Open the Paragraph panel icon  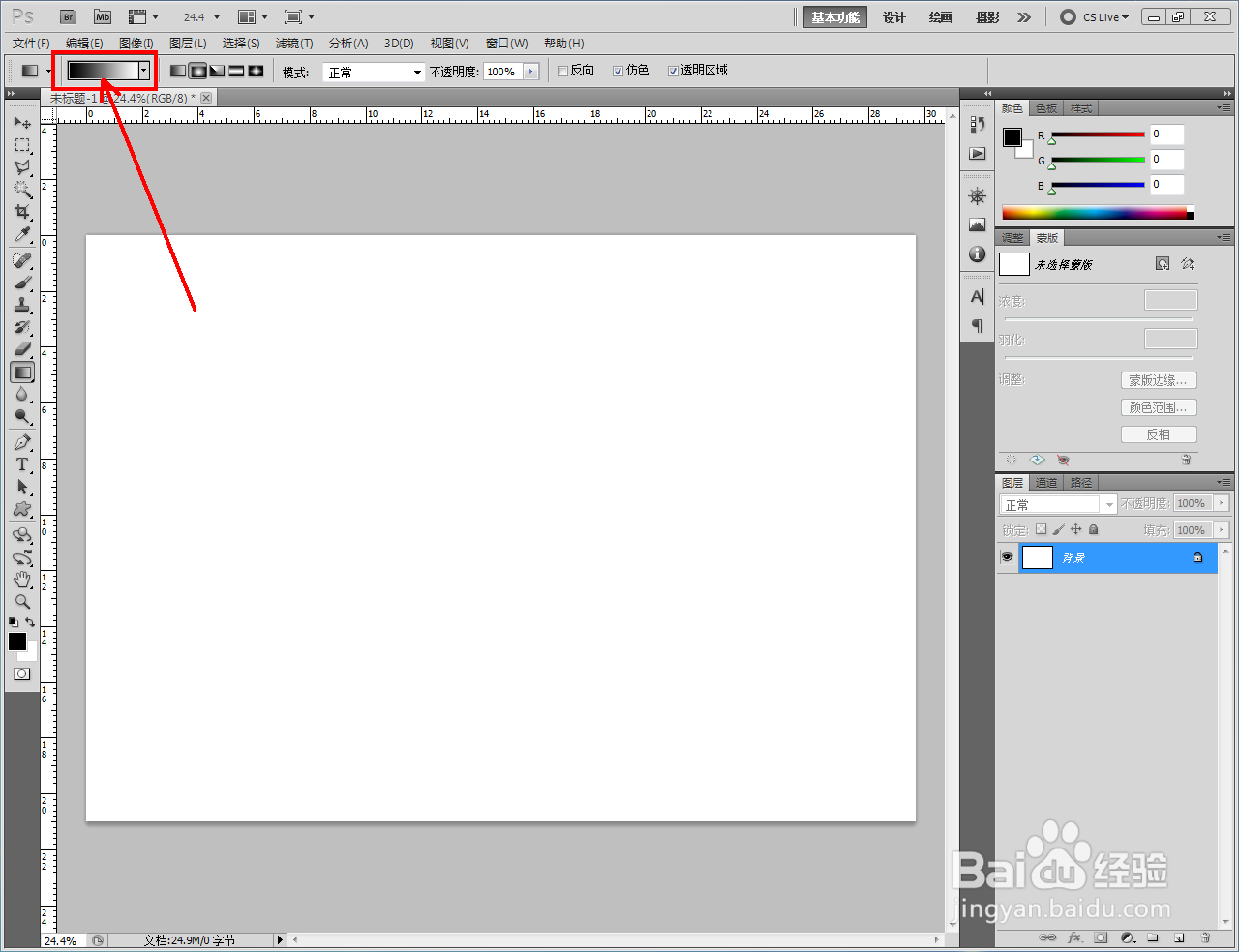point(978,326)
